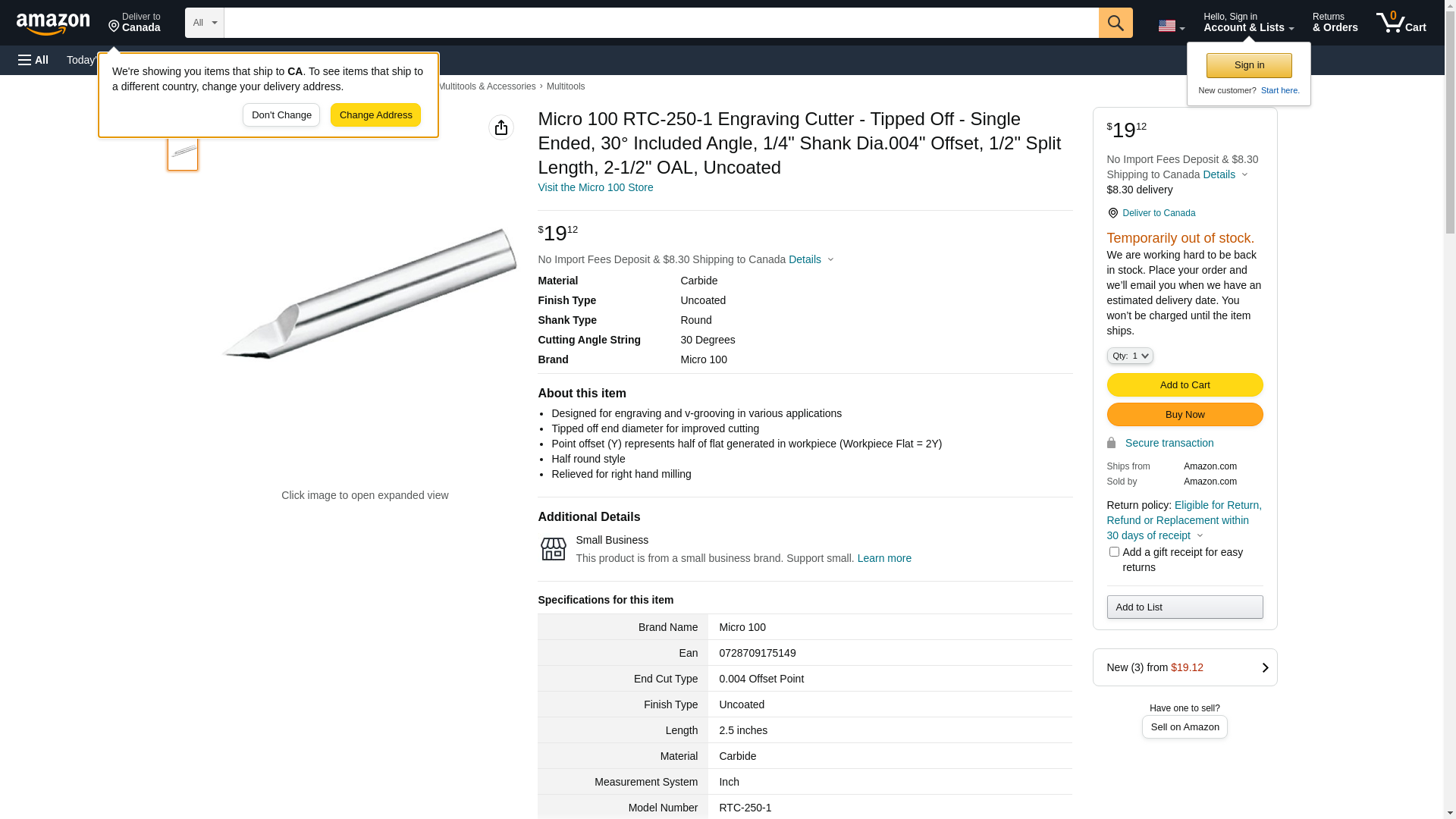Visit the Micro 100 Store link

pyautogui.click(x=595, y=187)
